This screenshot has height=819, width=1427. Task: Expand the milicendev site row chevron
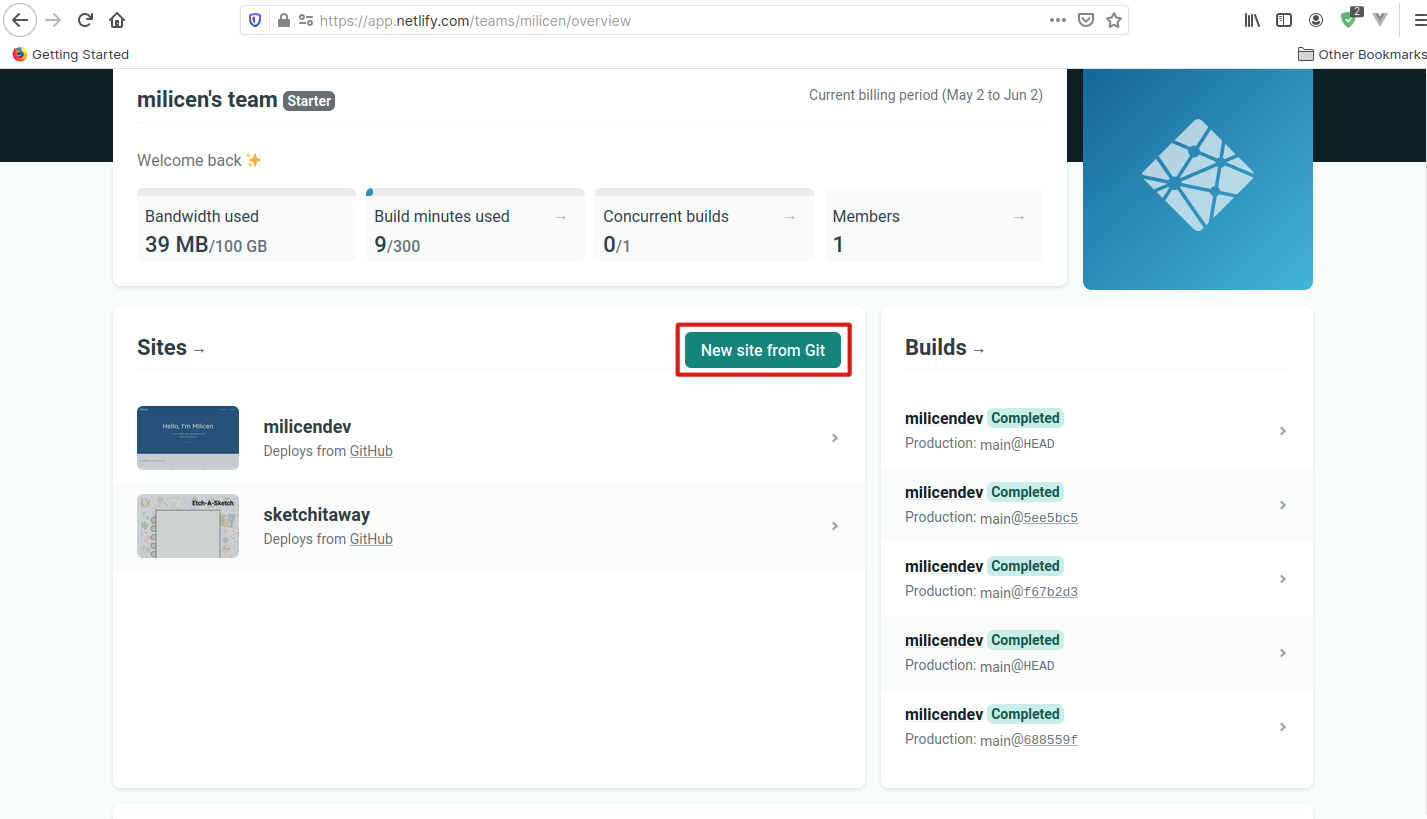coord(835,438)
